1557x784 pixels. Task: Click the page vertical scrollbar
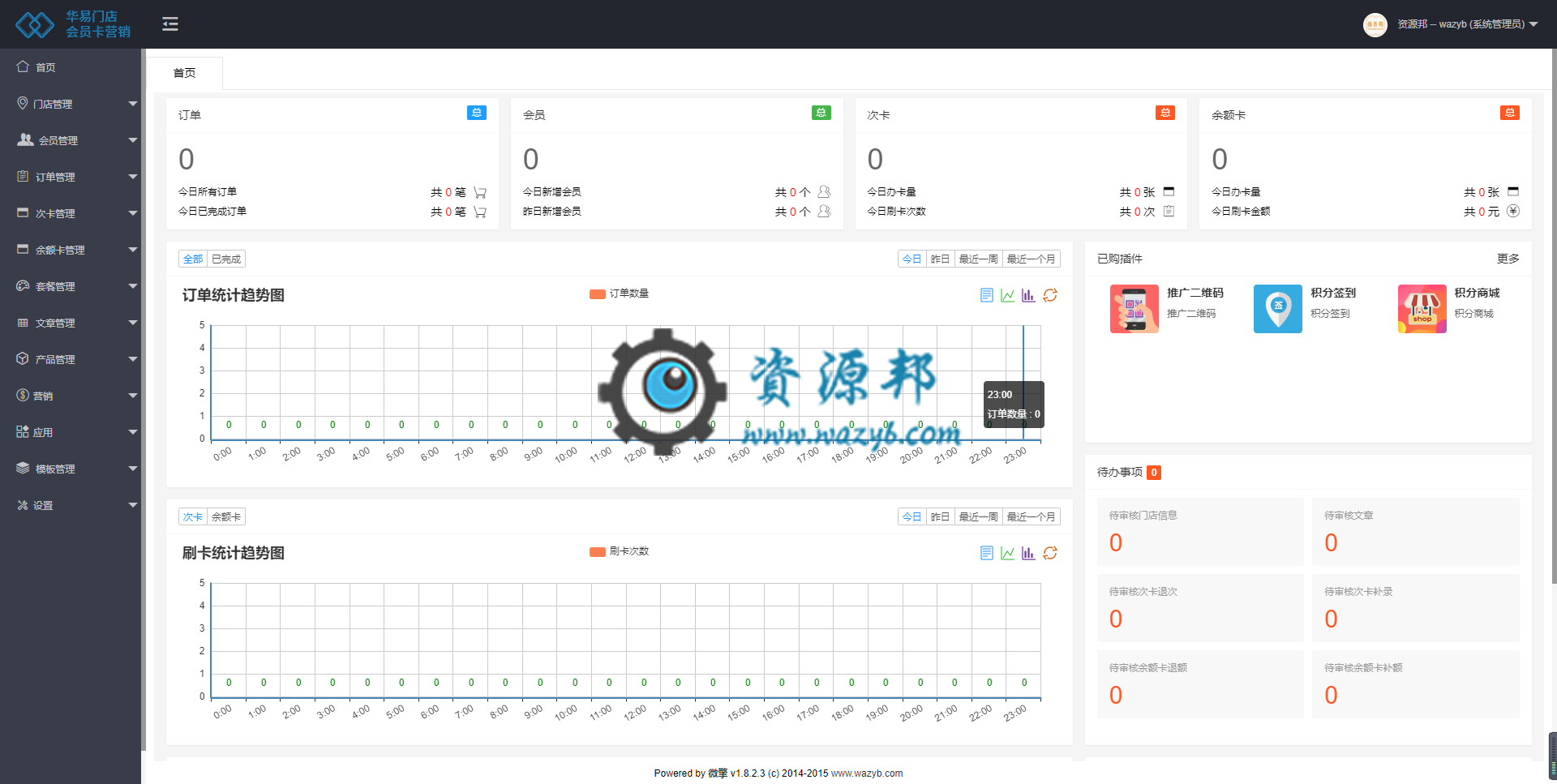pos(1553,316)
